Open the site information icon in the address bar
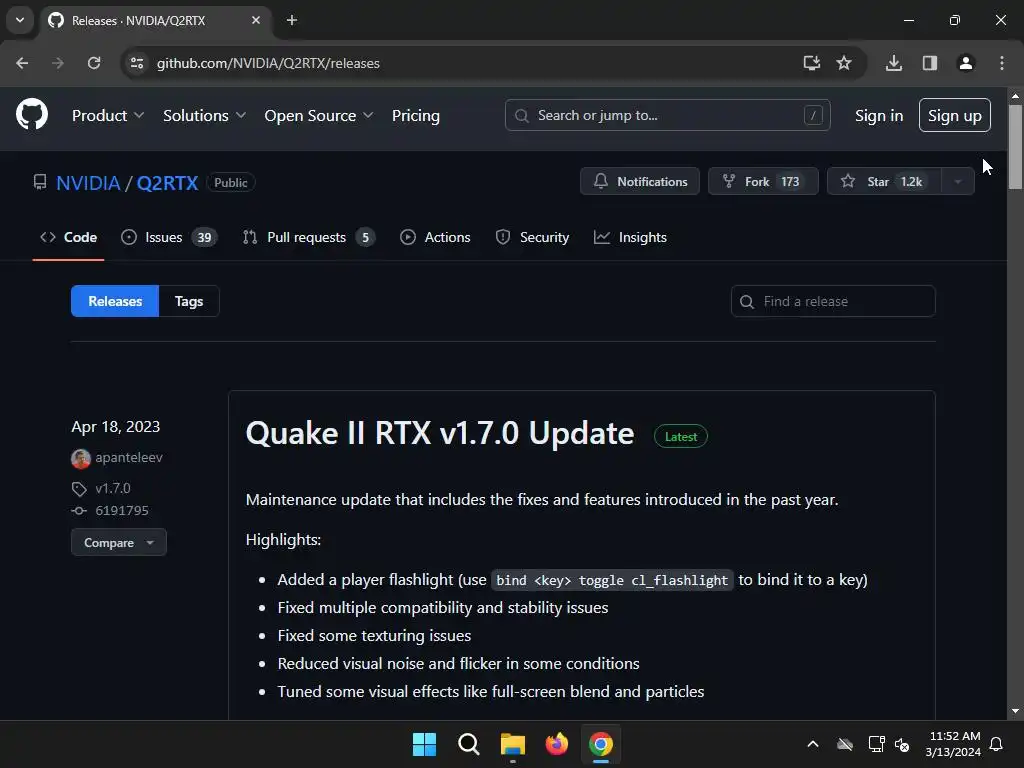Viewport: 1024px width, 768px height. point(137,63)
